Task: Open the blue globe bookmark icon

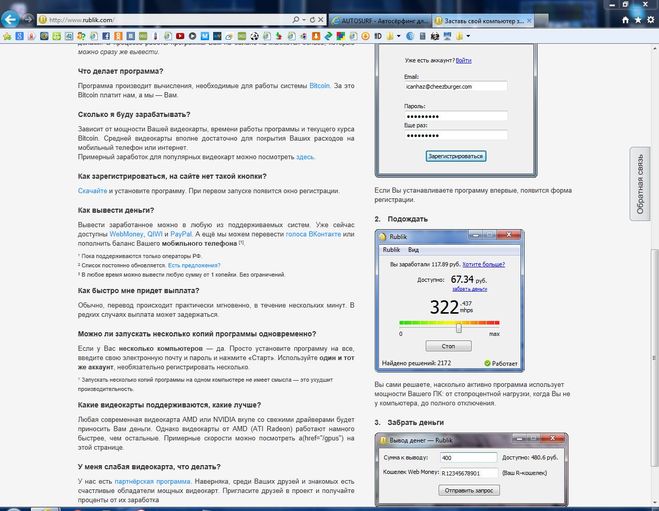Action: point(410,36)
